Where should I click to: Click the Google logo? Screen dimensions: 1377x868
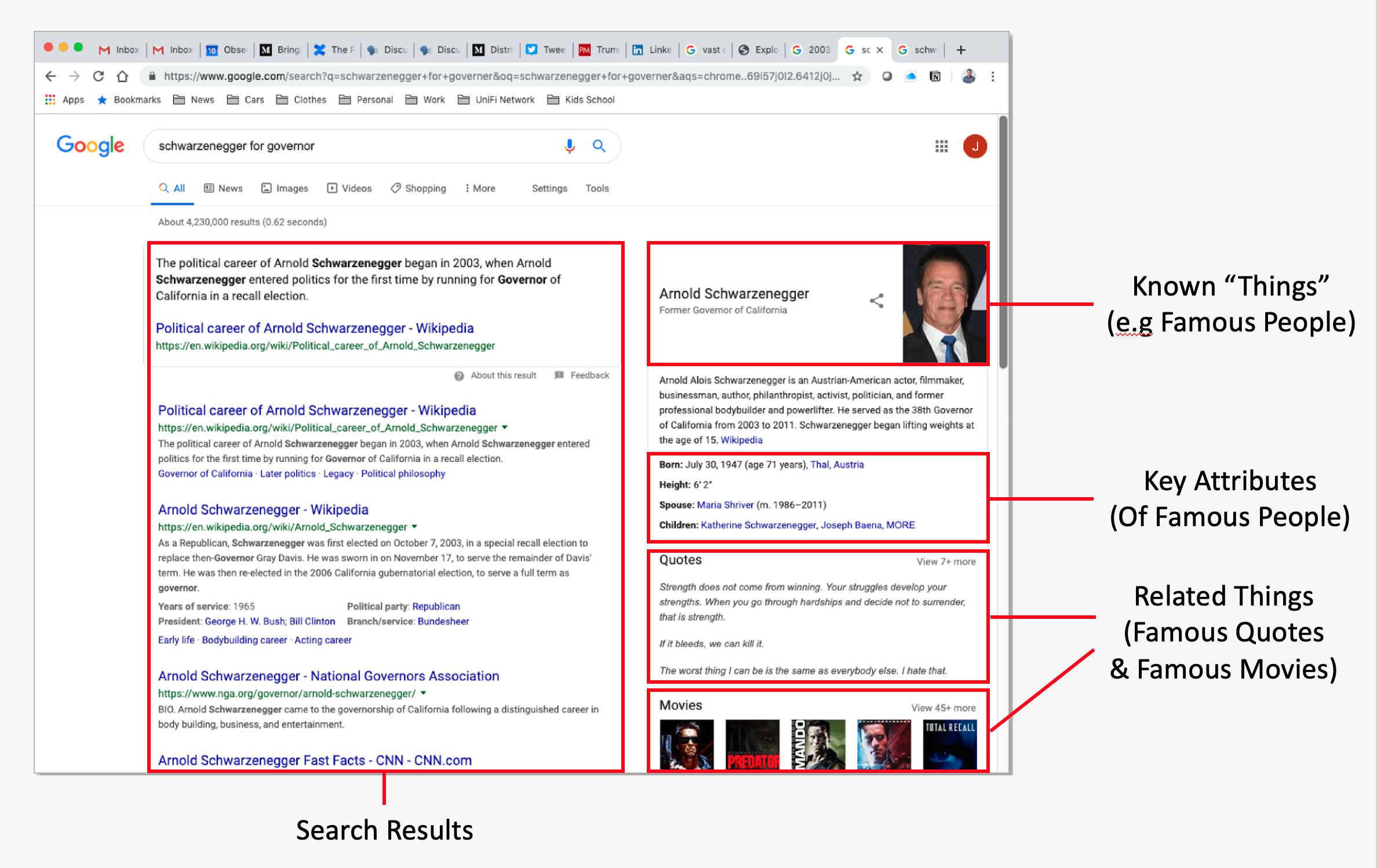tap(90, 146)
